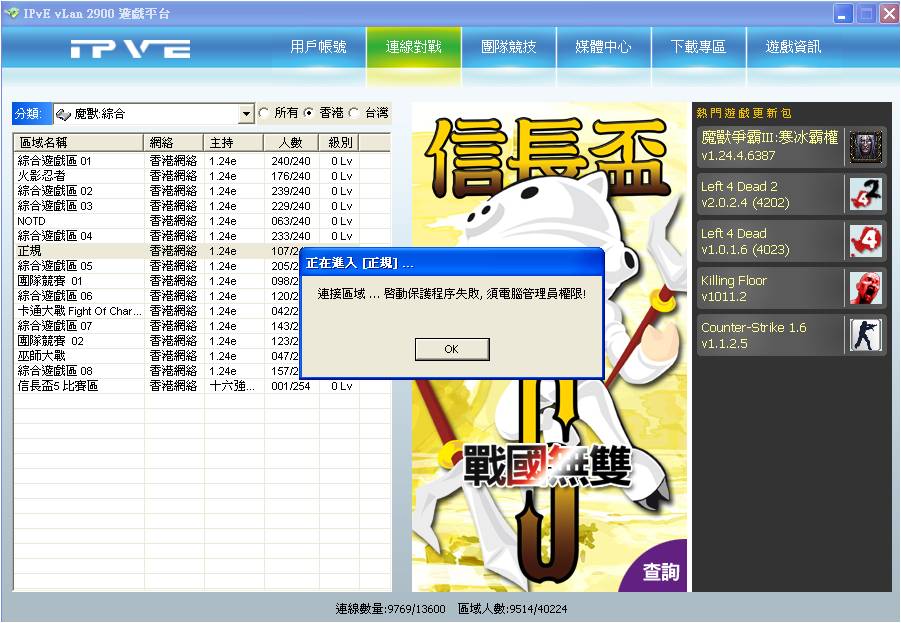The width and height of the screenshot is (901, 623).
Task: Select the 信長盃5 比賽區 room
Action: pyautogui.click(x=202, y=386)
